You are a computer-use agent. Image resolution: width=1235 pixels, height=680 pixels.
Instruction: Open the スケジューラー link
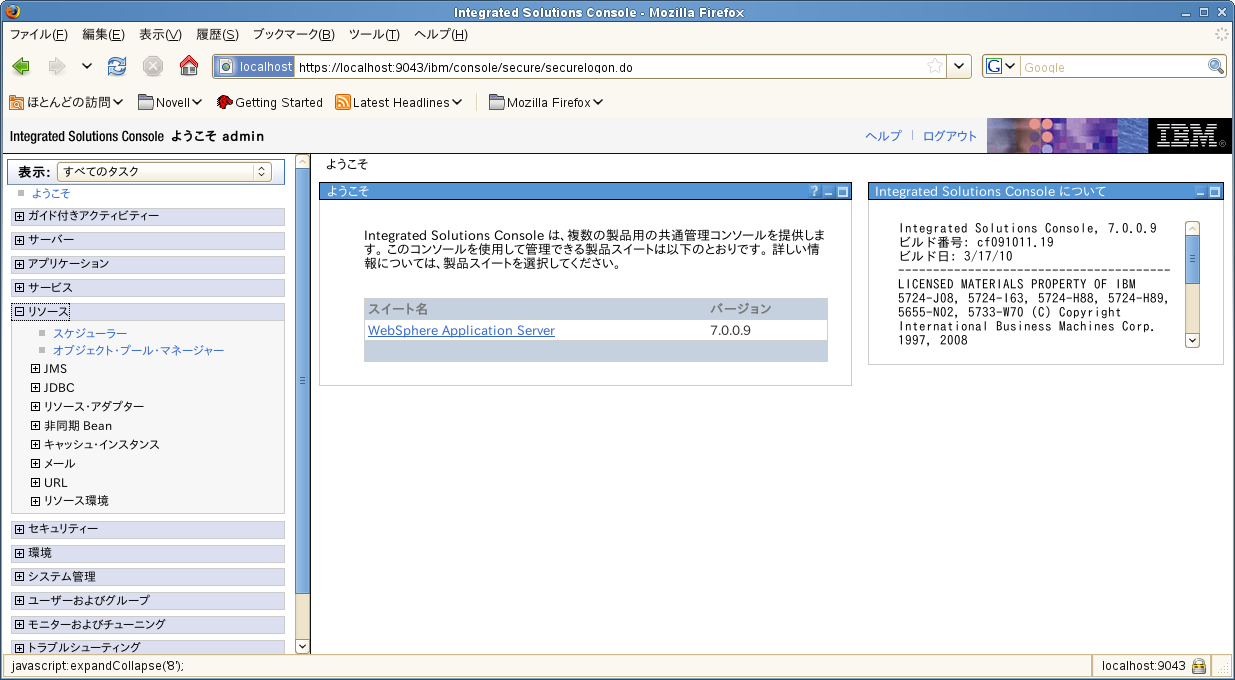click(x=90, y=333)
